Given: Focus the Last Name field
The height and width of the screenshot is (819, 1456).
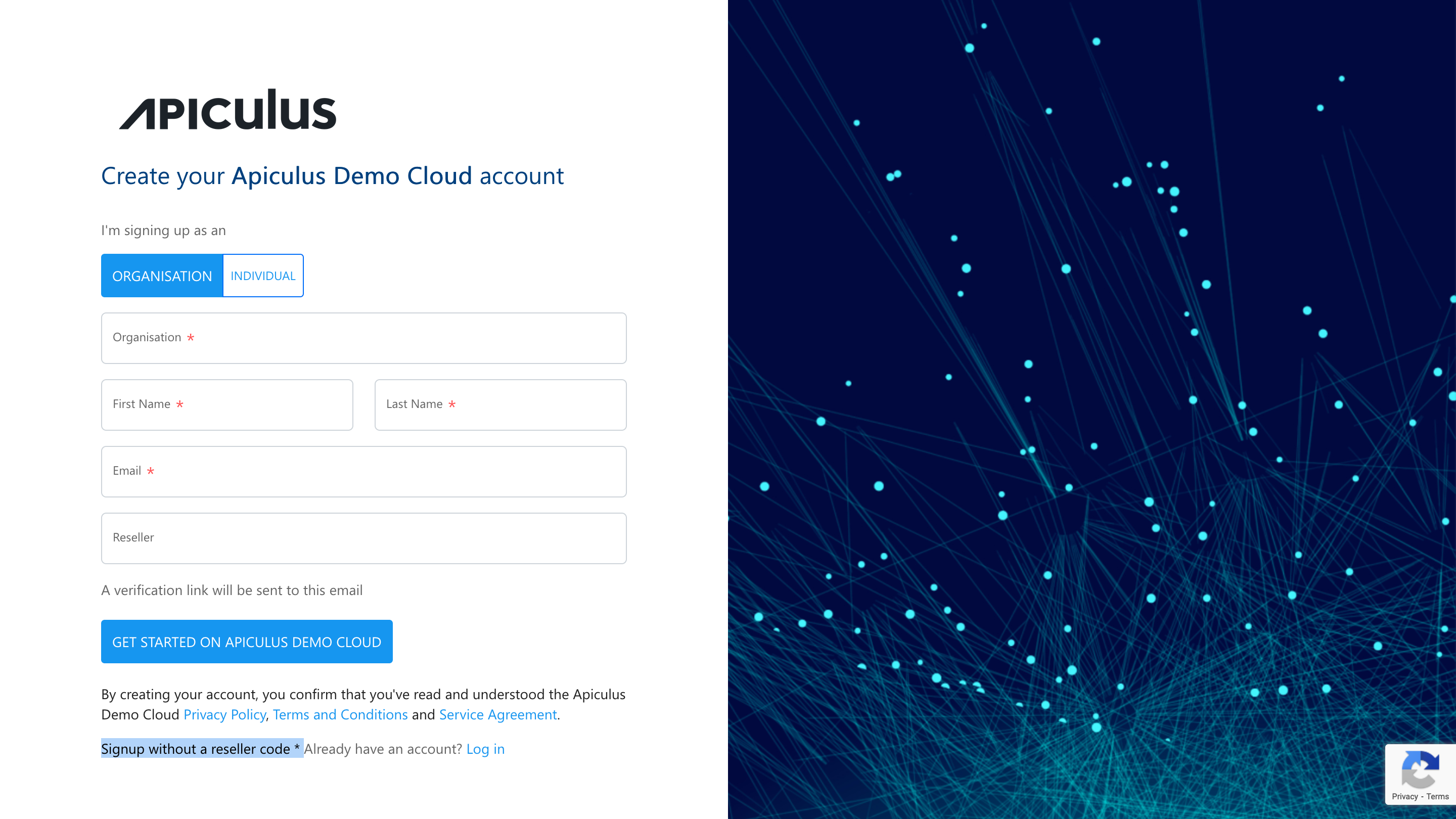Looking at the screenshot, I should tap(501, 404).
